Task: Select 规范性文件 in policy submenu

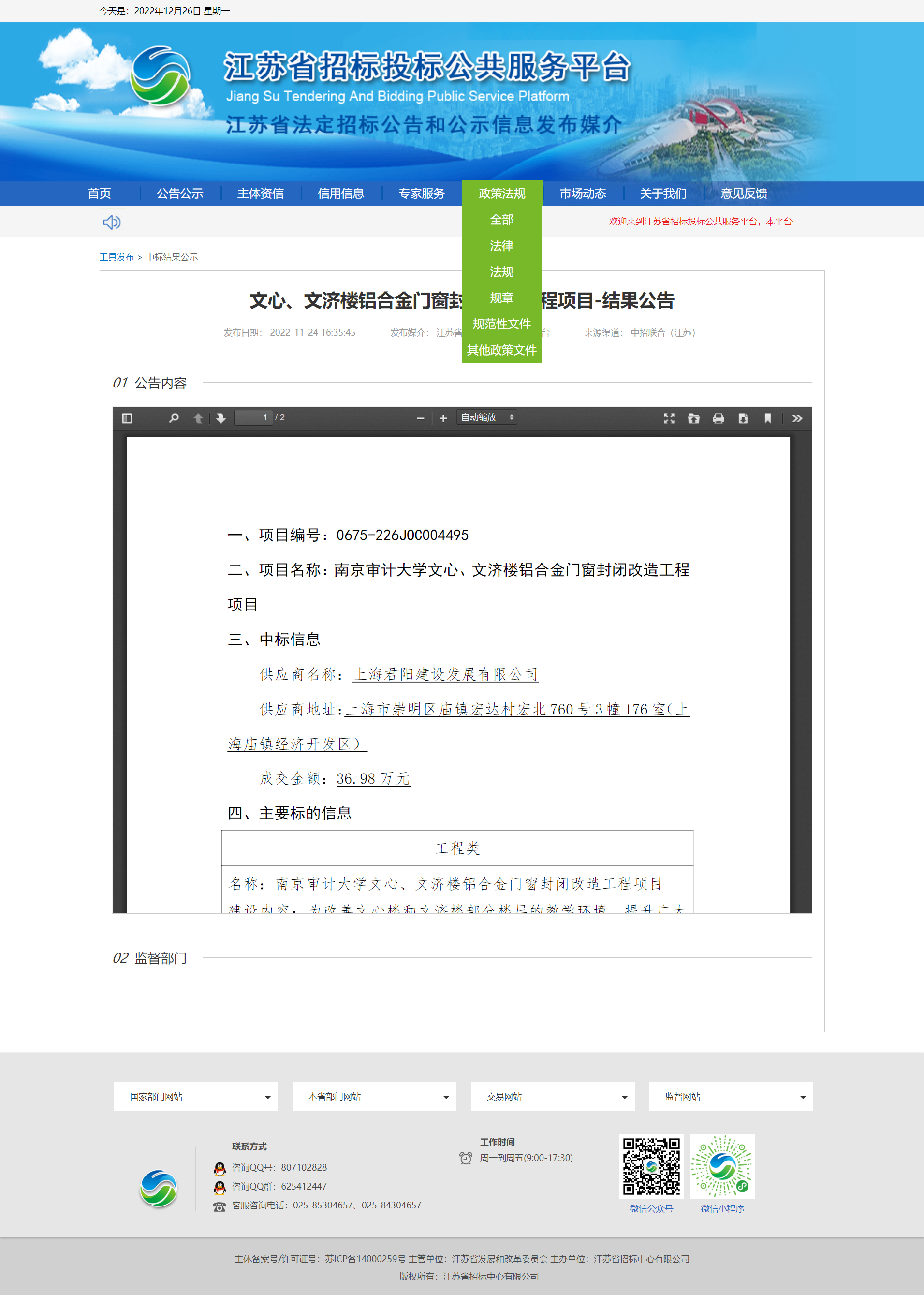Action: click(x=502, y=324)
